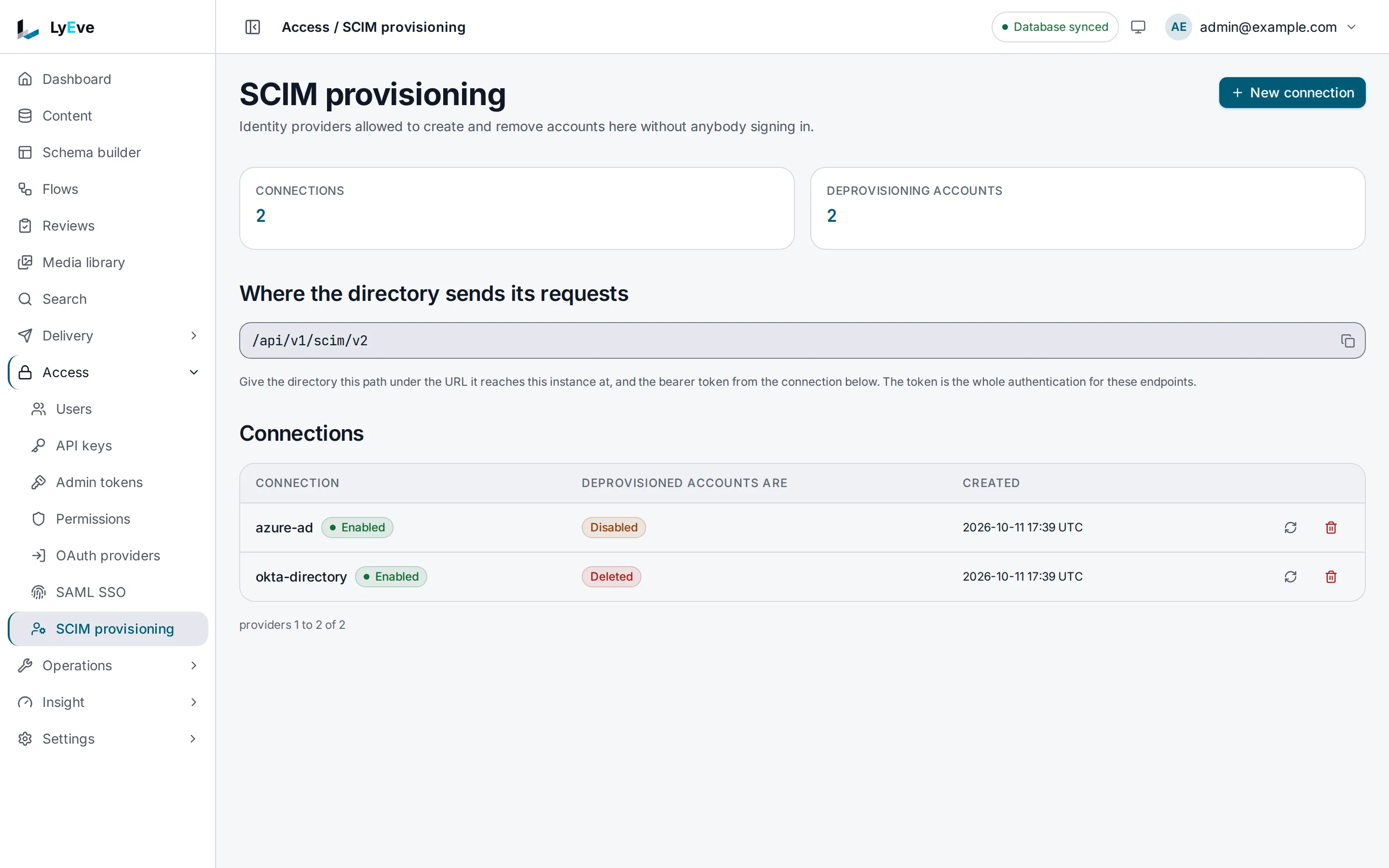Expand the Operations menu
This screenshot has width=1389, height=868.
pyautogui.click(x=108, y=665)
